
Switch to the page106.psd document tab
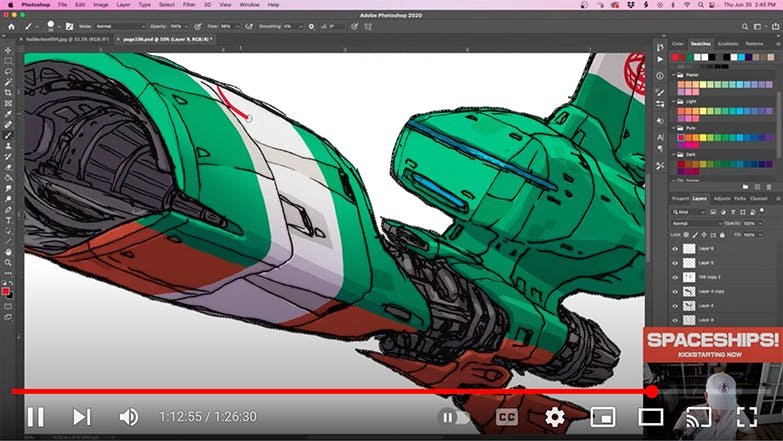167,39
